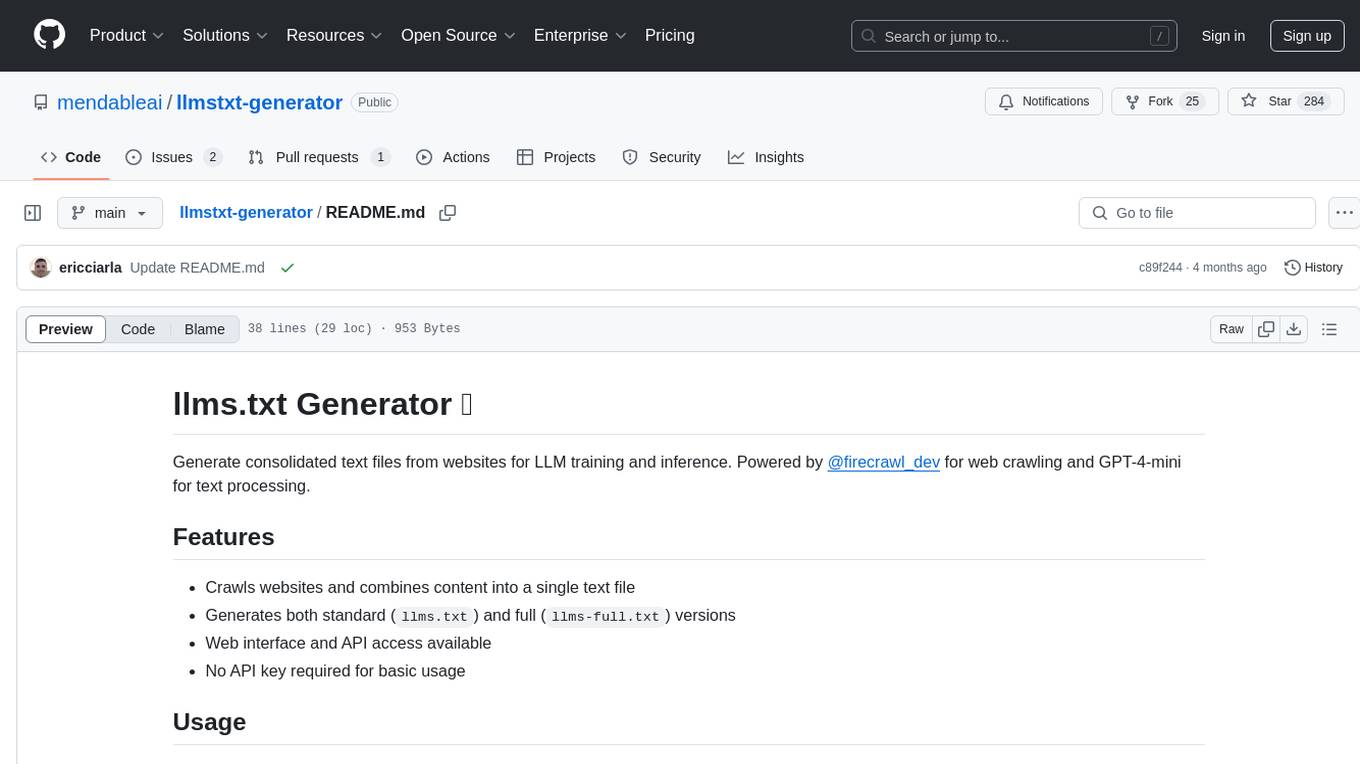
Task: Switch to Preview view
Action: [x=66, y=329]
